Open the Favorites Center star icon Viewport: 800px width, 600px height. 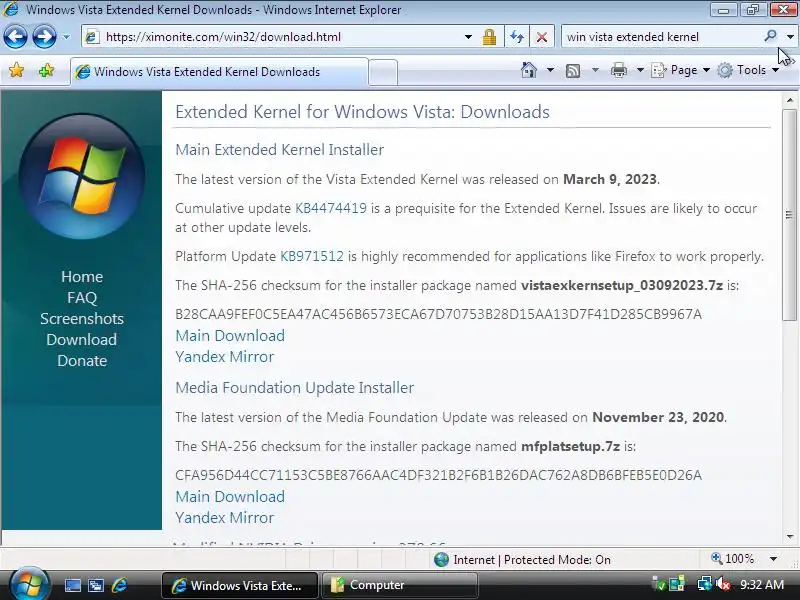pos(16,70)
